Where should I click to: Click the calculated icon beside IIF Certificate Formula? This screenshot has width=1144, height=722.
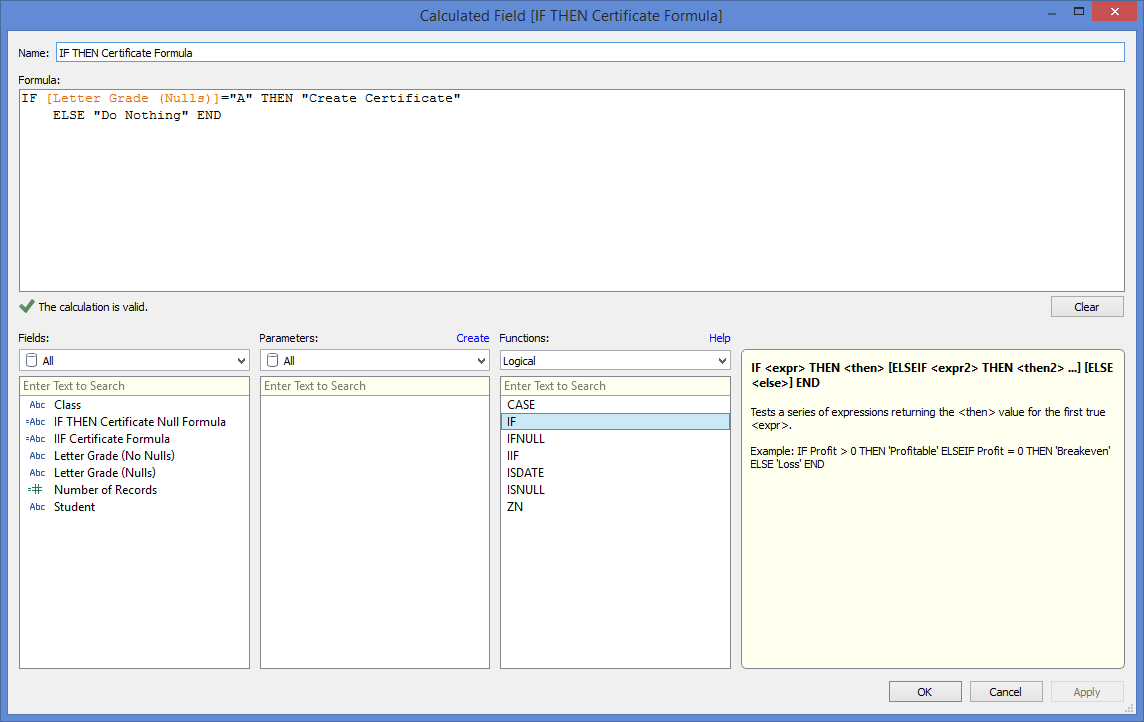[35, 439]
